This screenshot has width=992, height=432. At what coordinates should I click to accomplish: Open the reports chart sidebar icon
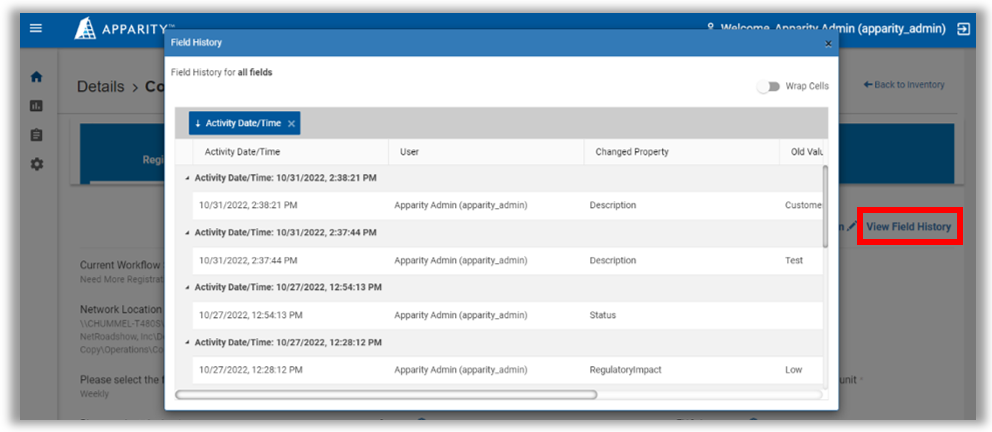point(37,106)
